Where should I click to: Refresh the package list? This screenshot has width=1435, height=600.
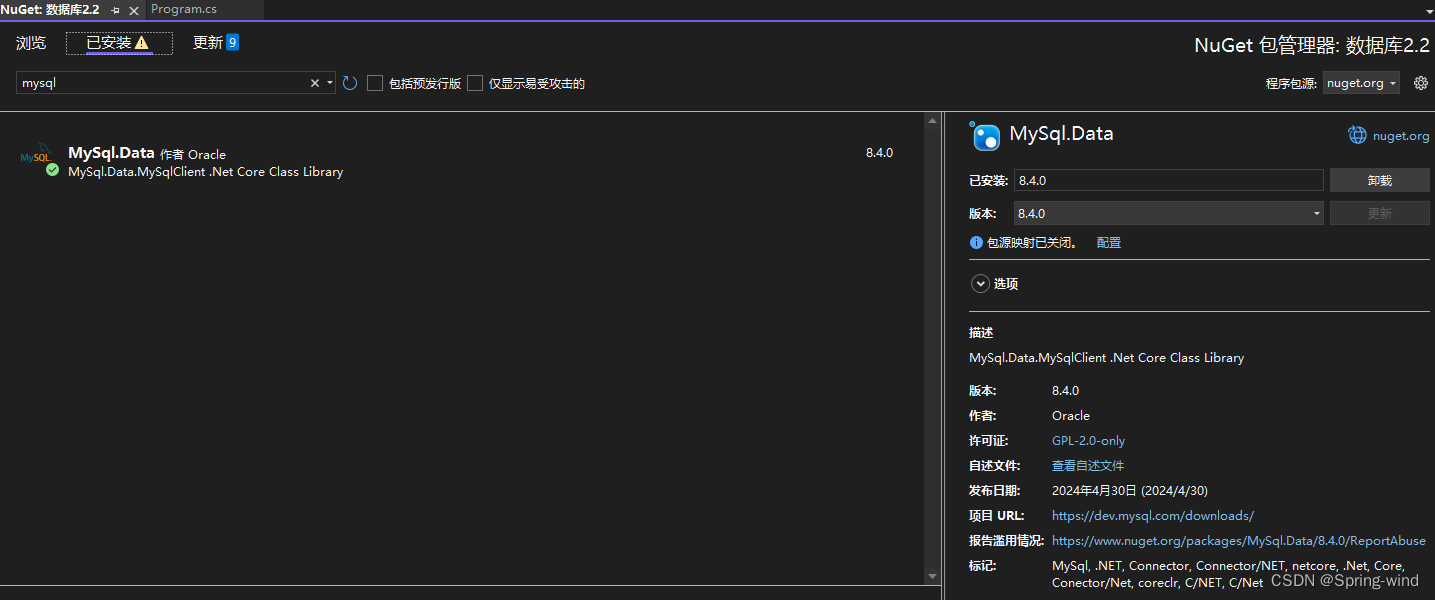click(350, 83)
